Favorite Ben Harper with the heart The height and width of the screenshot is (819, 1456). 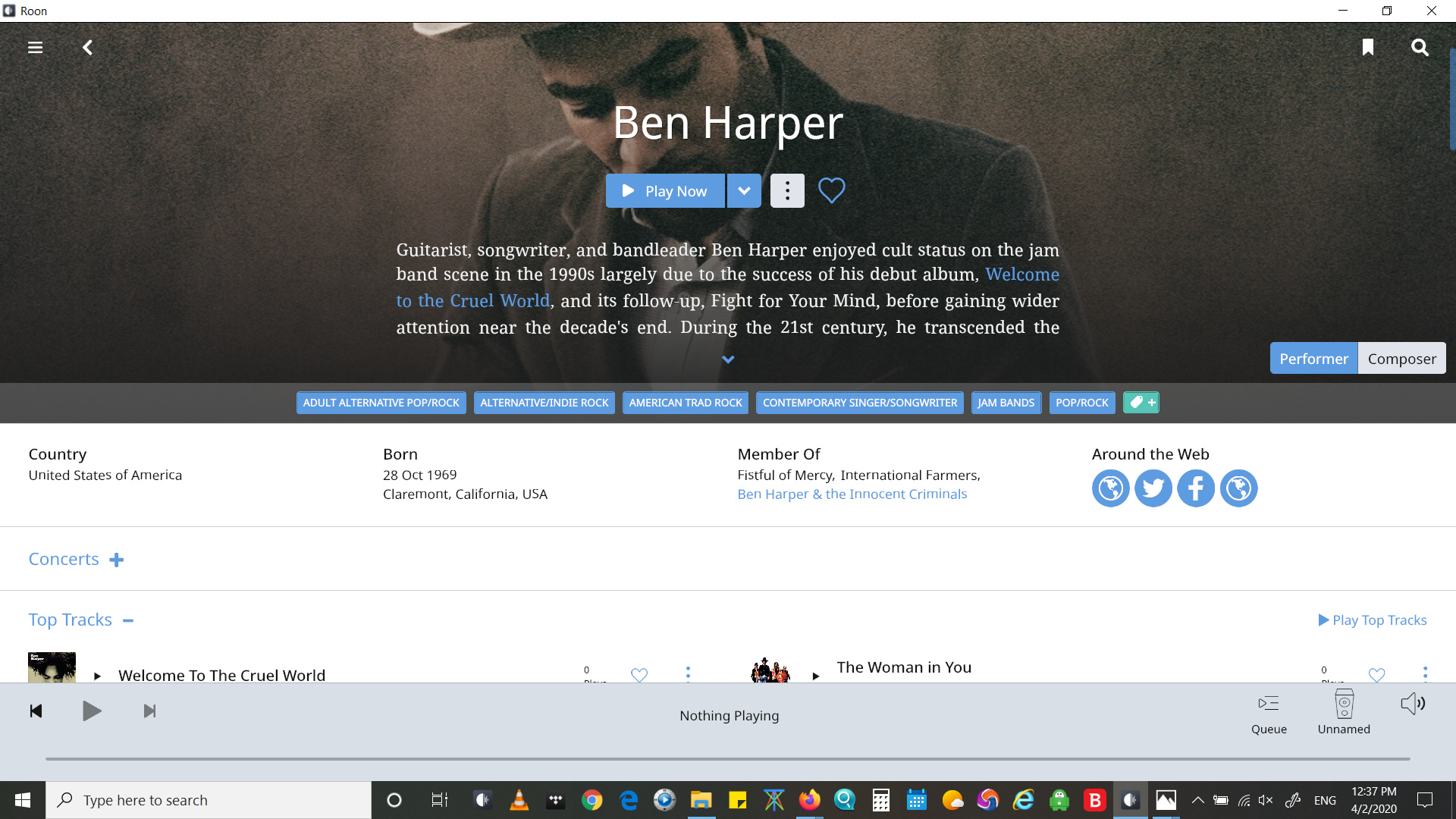click(x=831, y=190)
